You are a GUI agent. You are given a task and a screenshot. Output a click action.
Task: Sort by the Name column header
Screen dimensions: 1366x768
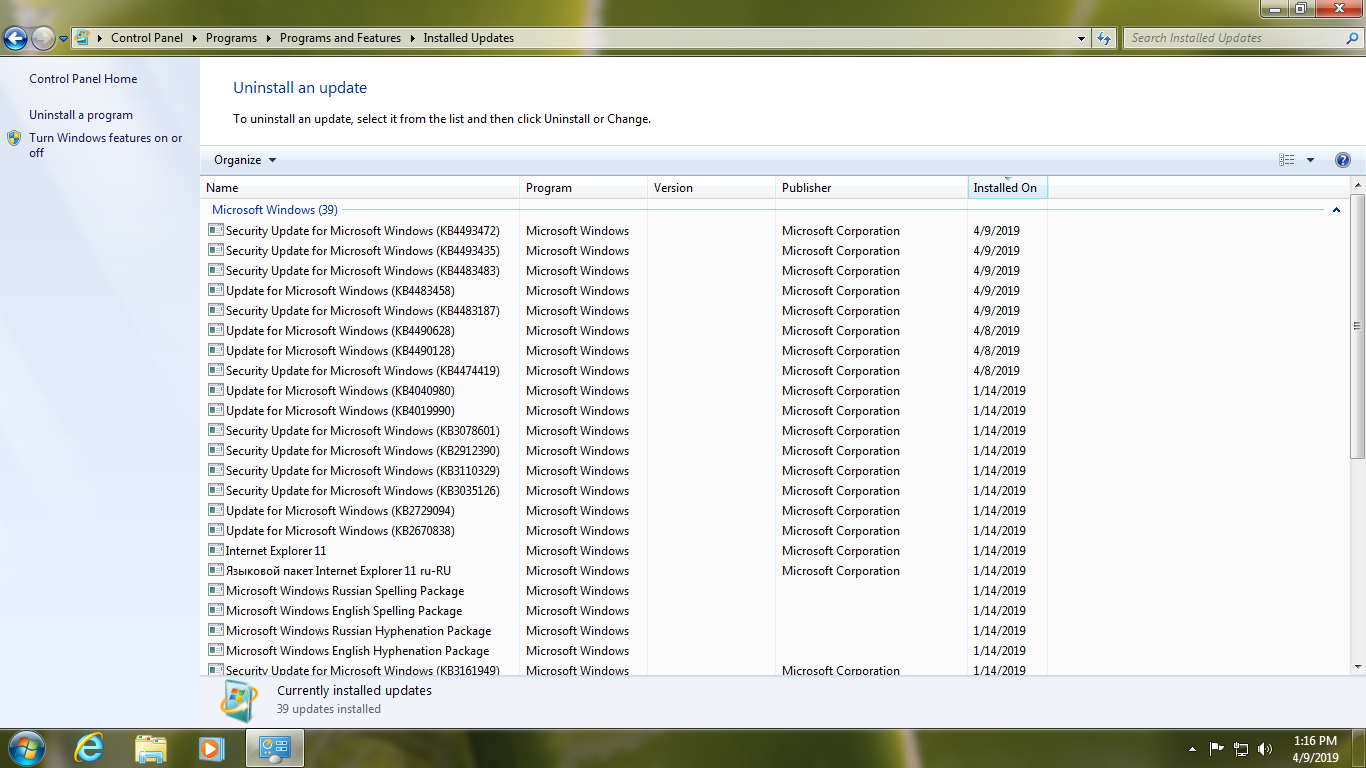[x=360, y=188]
